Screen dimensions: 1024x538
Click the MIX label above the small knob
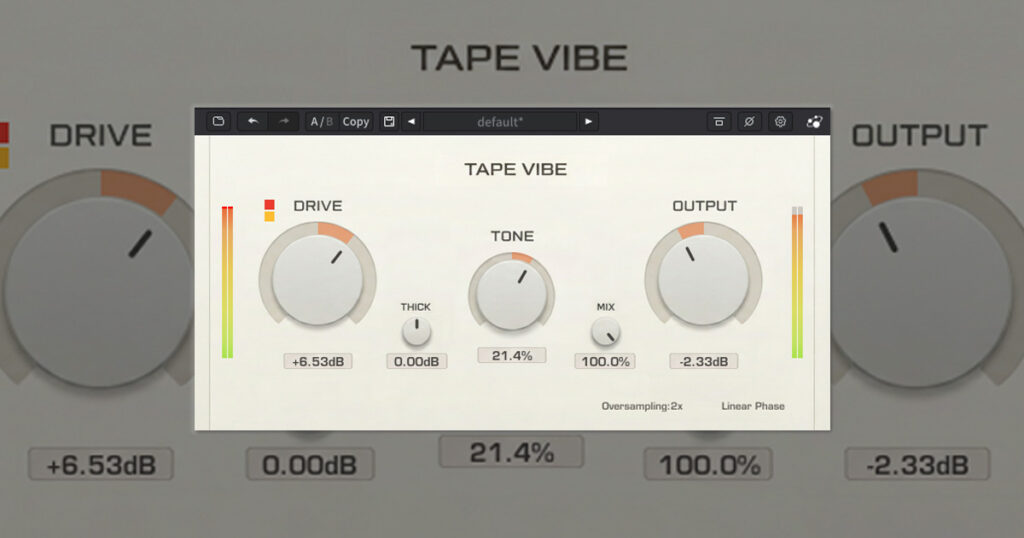pos(605,306)
